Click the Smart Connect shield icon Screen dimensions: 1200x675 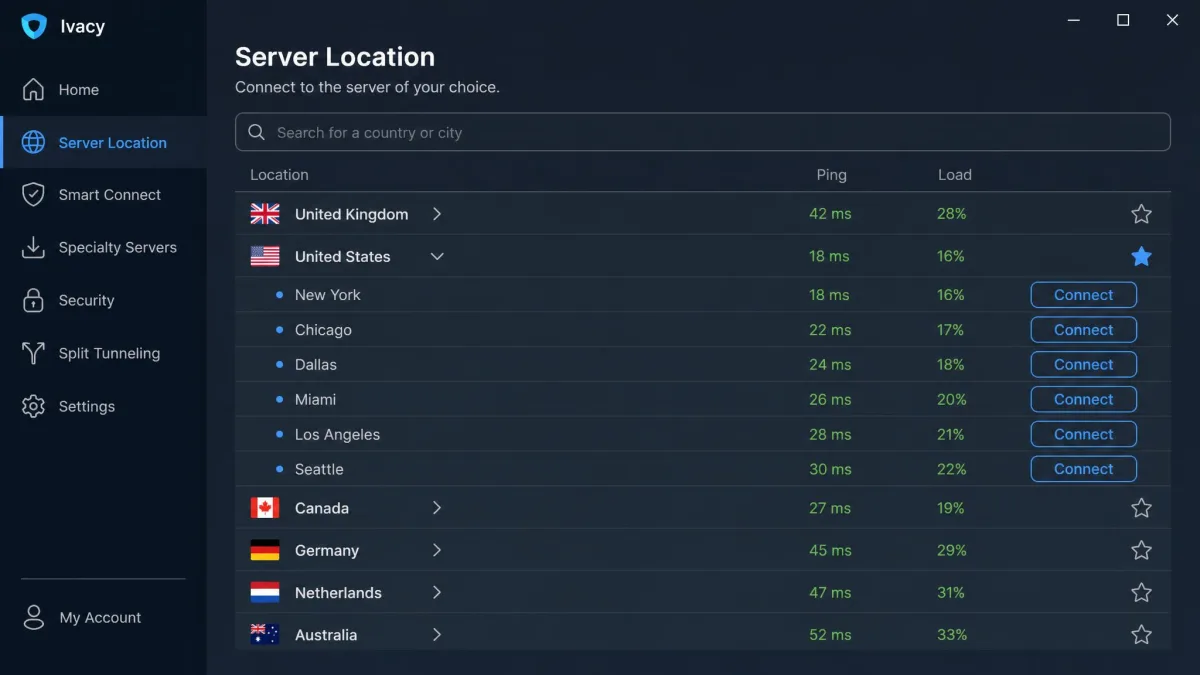tap(33, 195)
